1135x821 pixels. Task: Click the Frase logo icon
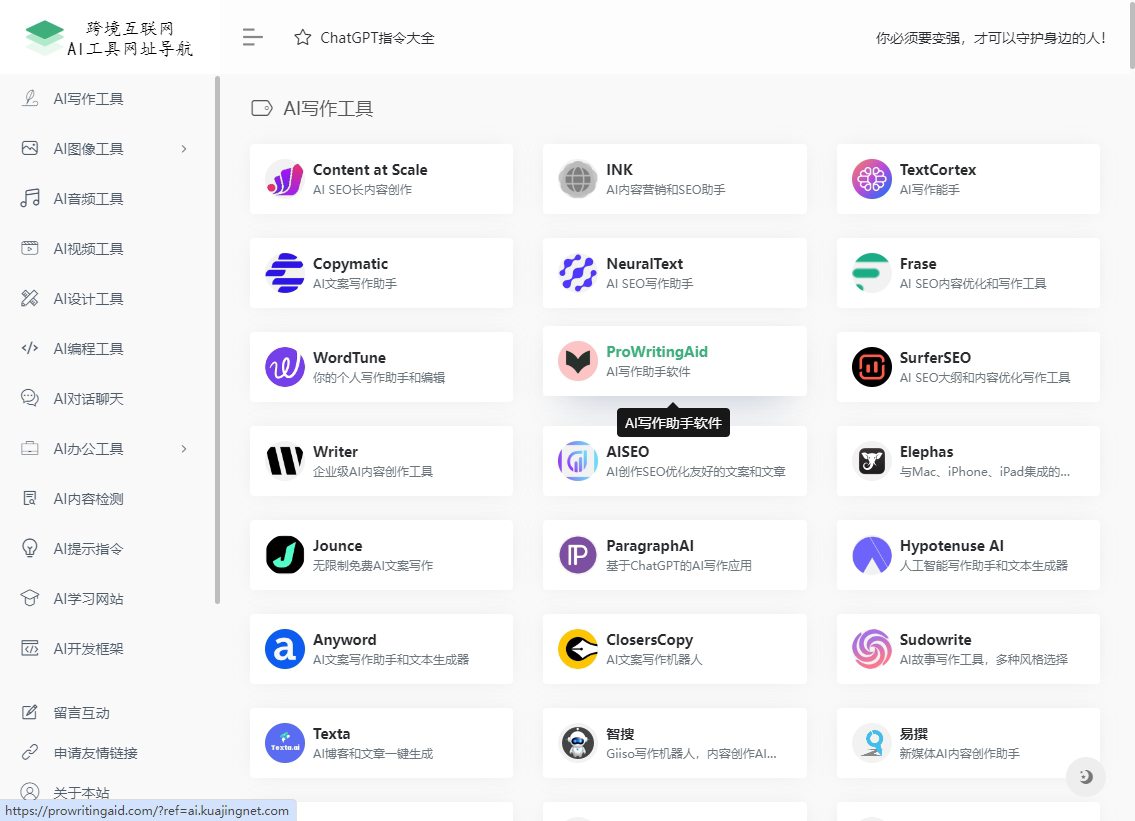tap(872, 273)
